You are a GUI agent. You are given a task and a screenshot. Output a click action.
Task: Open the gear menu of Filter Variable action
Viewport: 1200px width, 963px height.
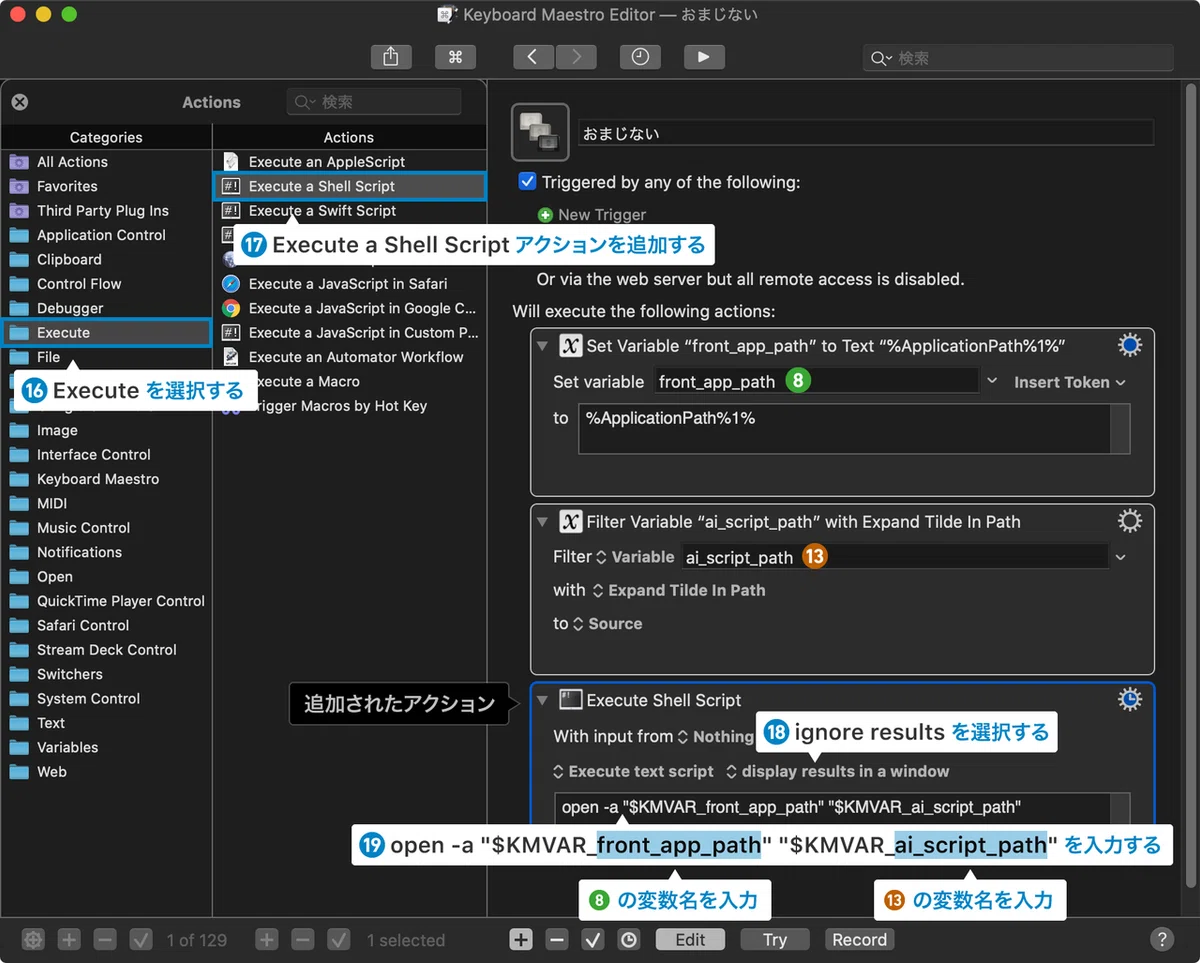tap(1129, 521)
